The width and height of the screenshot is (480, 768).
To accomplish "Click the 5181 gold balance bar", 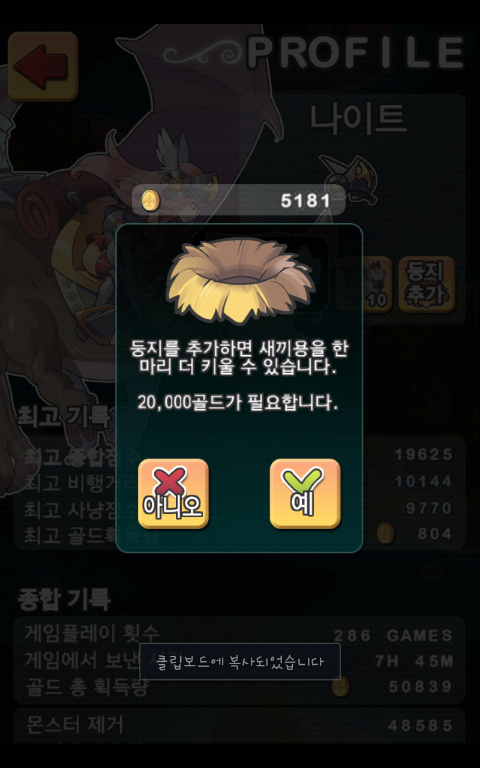I will (x=238, y=200).
